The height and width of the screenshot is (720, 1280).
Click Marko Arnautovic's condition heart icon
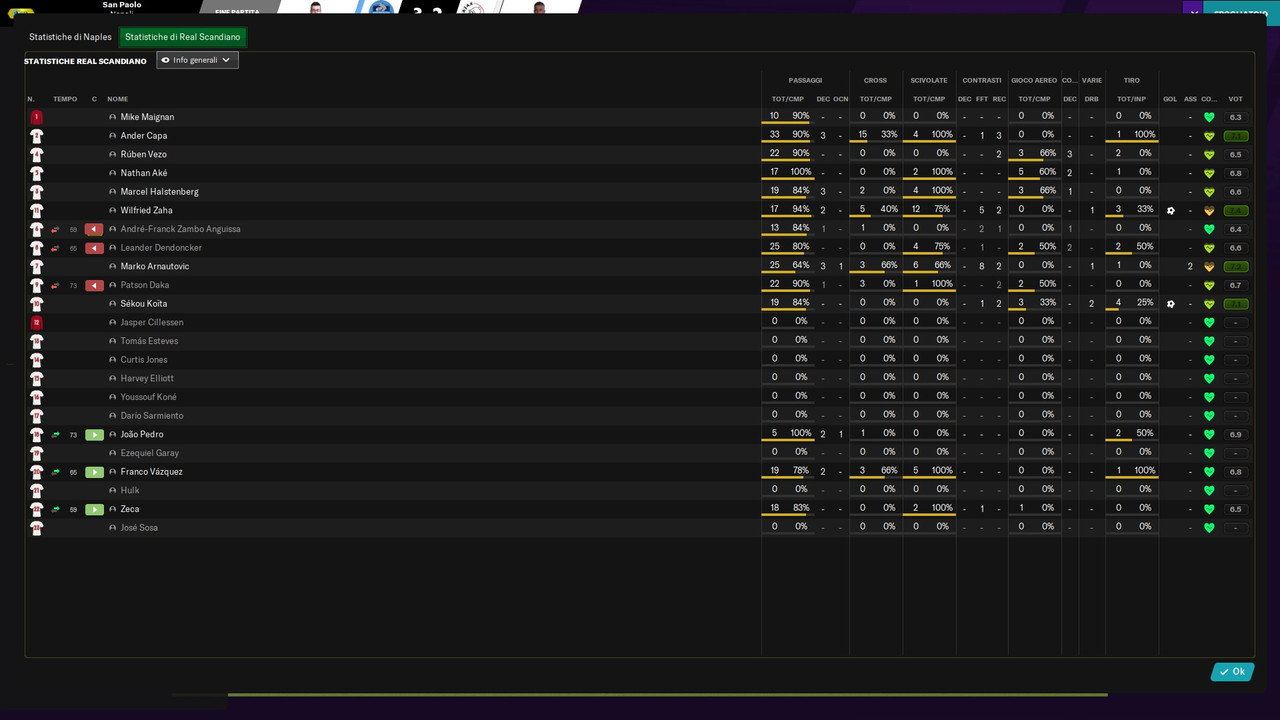pos(1209,267)
